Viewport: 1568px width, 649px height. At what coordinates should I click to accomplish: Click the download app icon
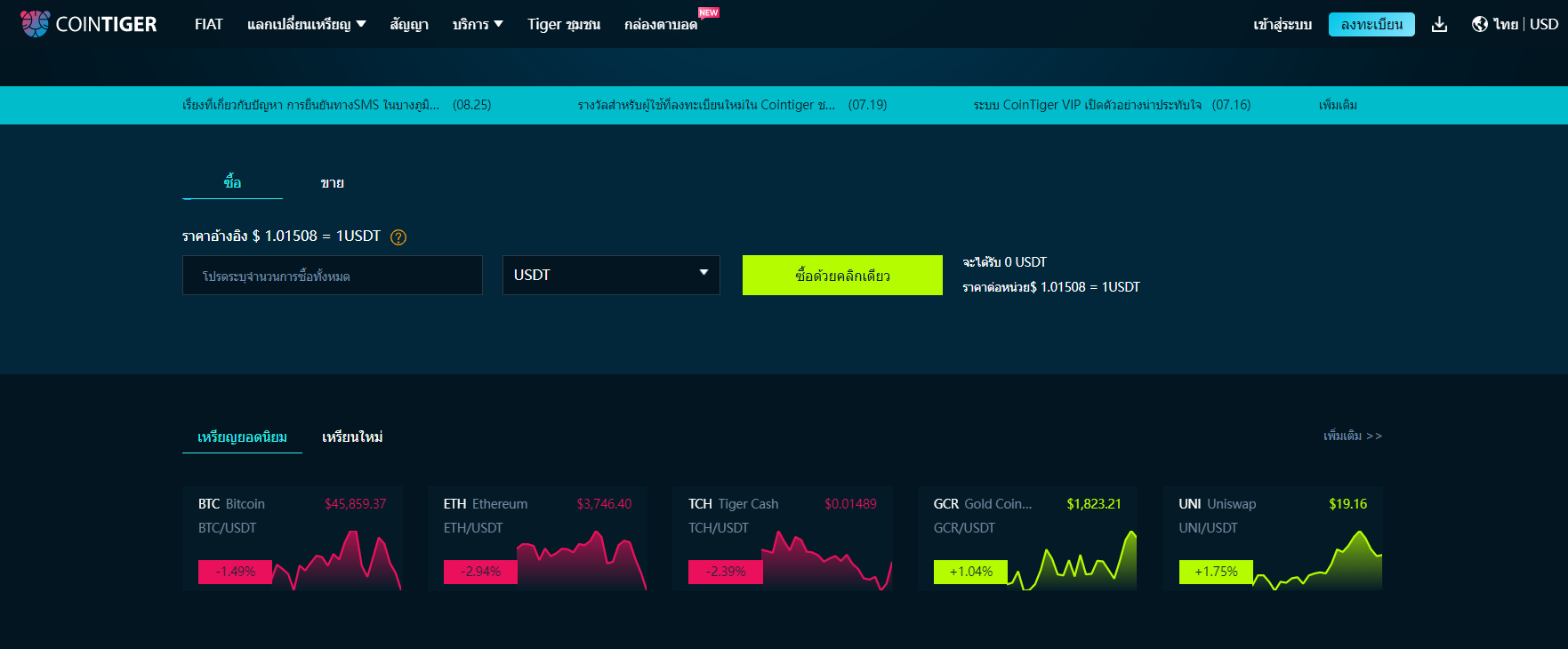(x=1439, y=24)
